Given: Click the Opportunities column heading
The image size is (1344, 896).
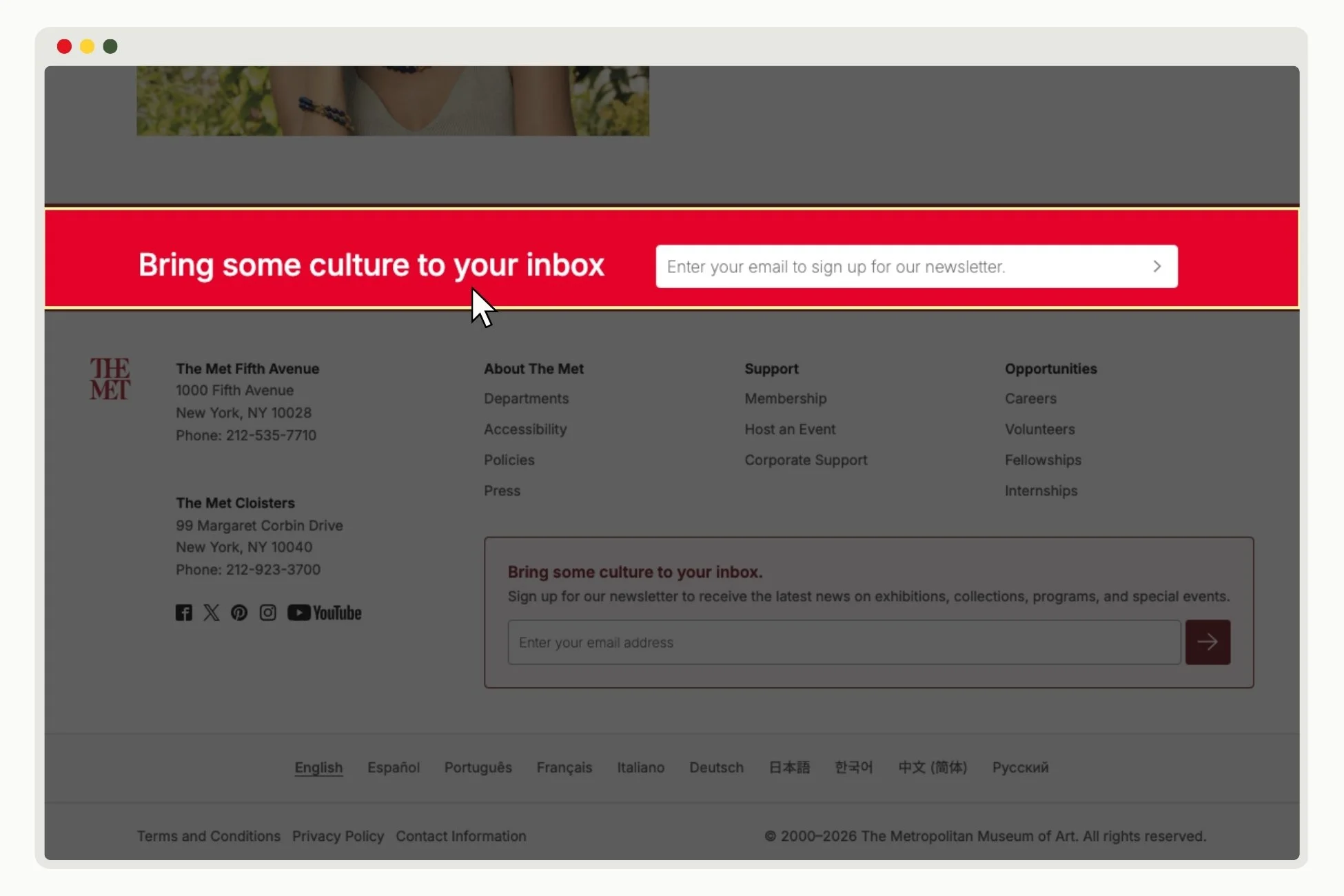Looking at the screenshot, I should [x=1050, y=369].
